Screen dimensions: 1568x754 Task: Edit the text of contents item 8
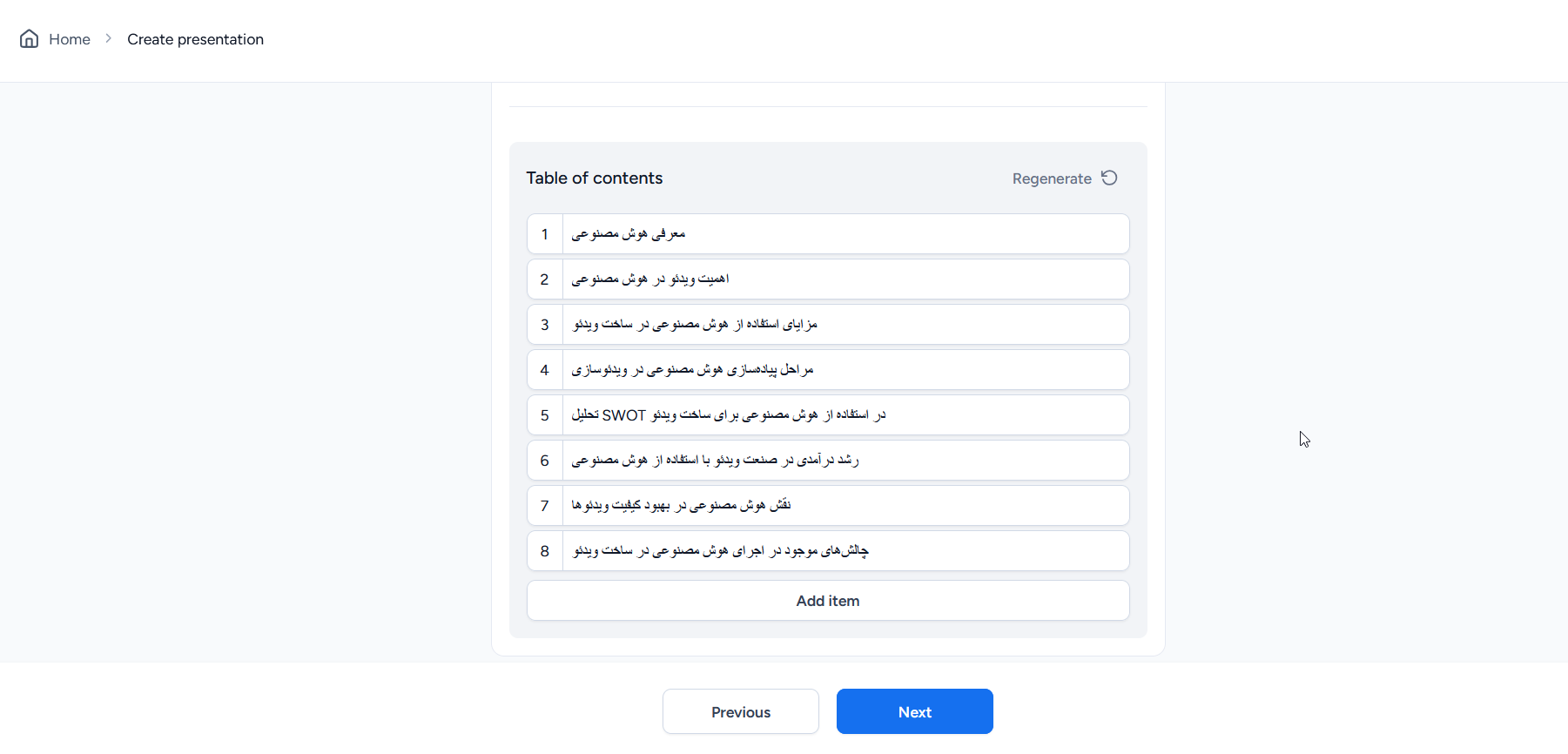coord(845,551)
